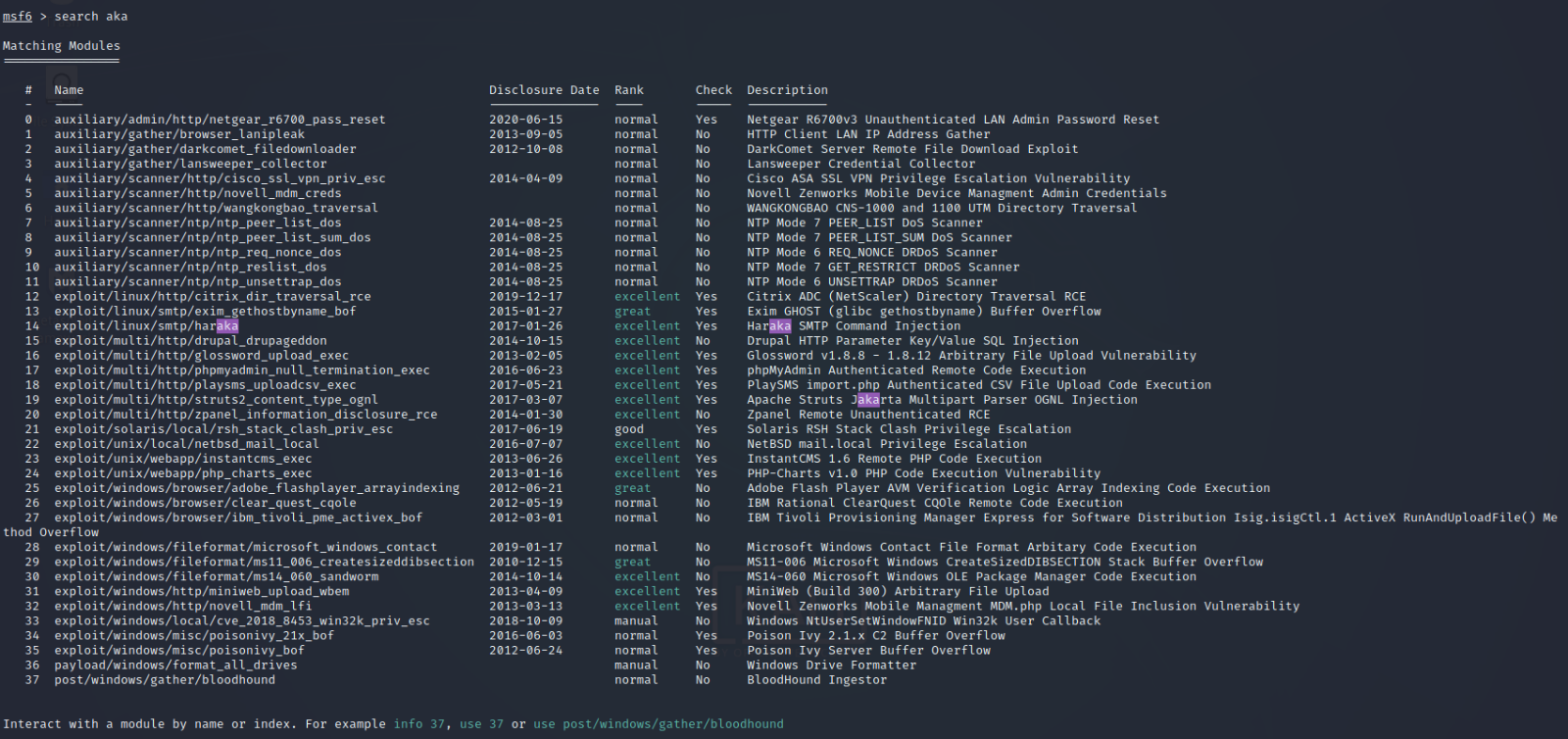Image resolution: width=1568 pixels, height=739 pixels.
Task: Click the 'Description' column header
Action: pyautogui.click(x=787, y=90)
